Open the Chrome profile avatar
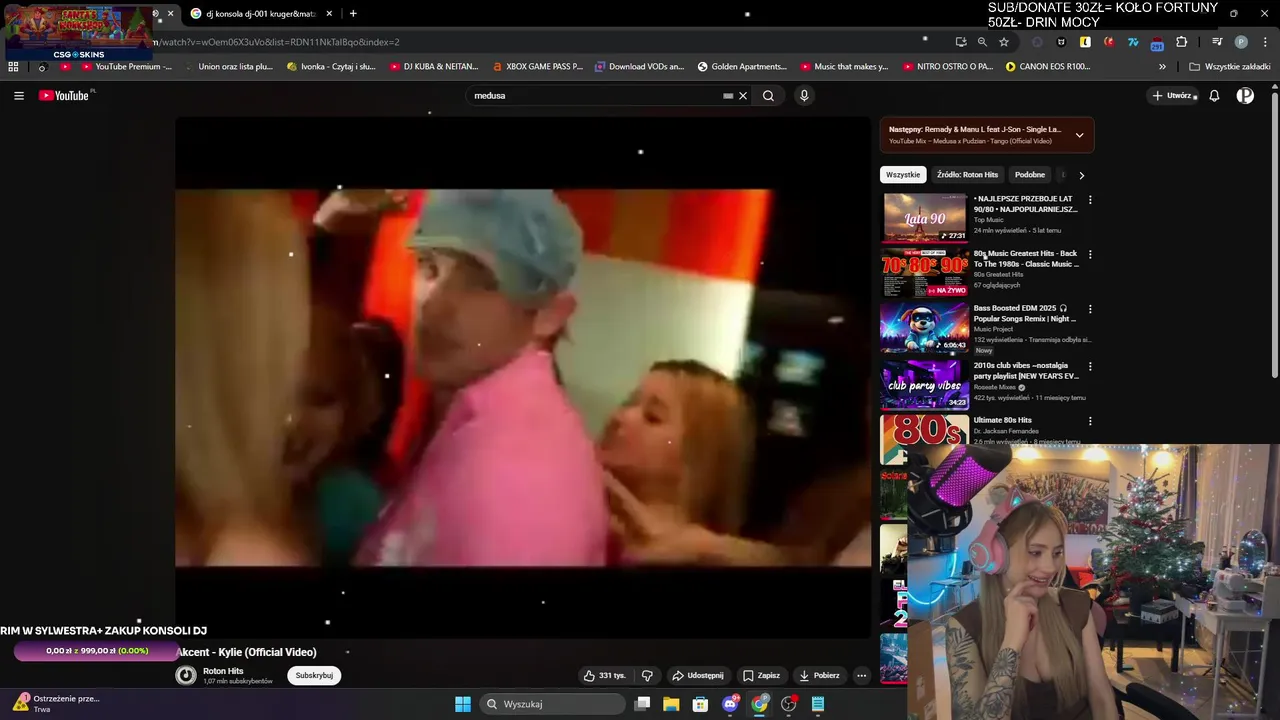 (x=1241, y=42)
